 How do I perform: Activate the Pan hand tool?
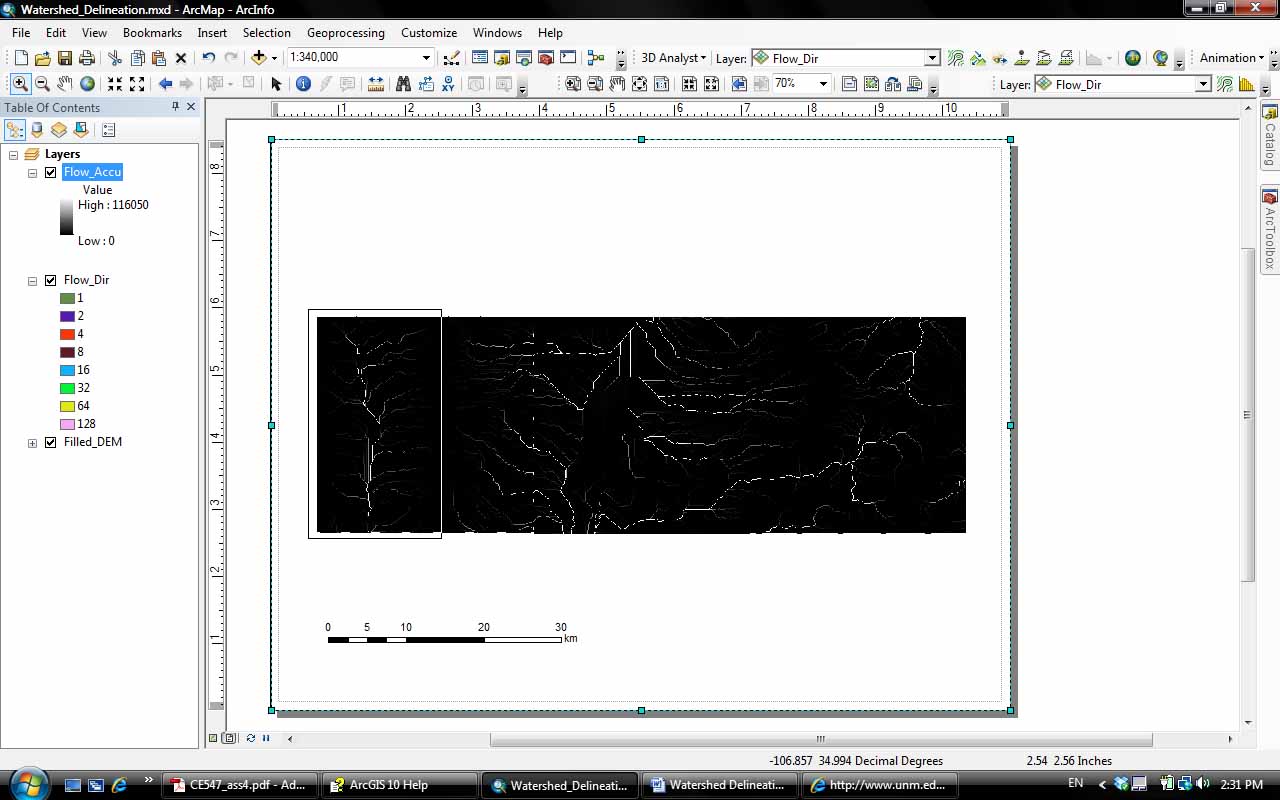(65, 84)
